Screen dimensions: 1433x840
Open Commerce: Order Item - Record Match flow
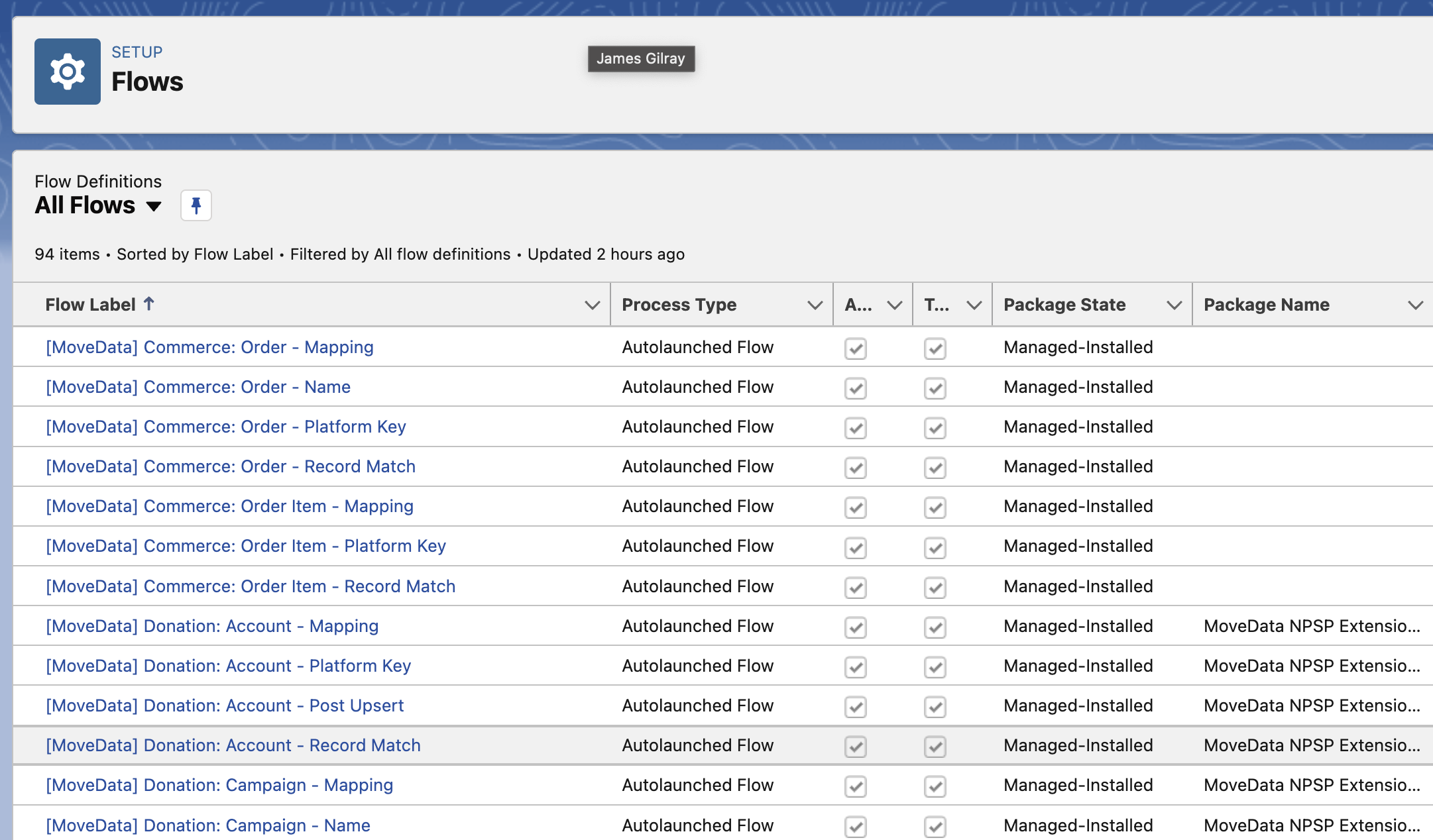[x=250, y=586]
